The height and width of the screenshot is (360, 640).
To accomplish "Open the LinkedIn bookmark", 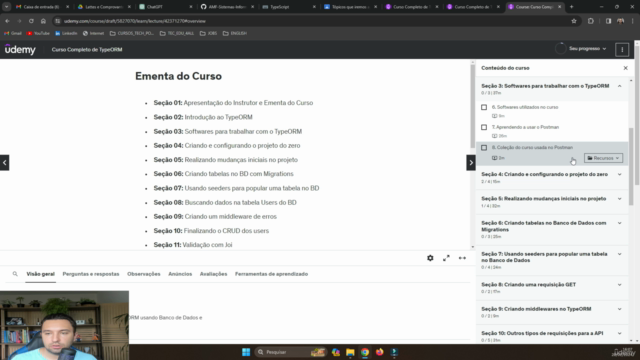I will 66,33.
